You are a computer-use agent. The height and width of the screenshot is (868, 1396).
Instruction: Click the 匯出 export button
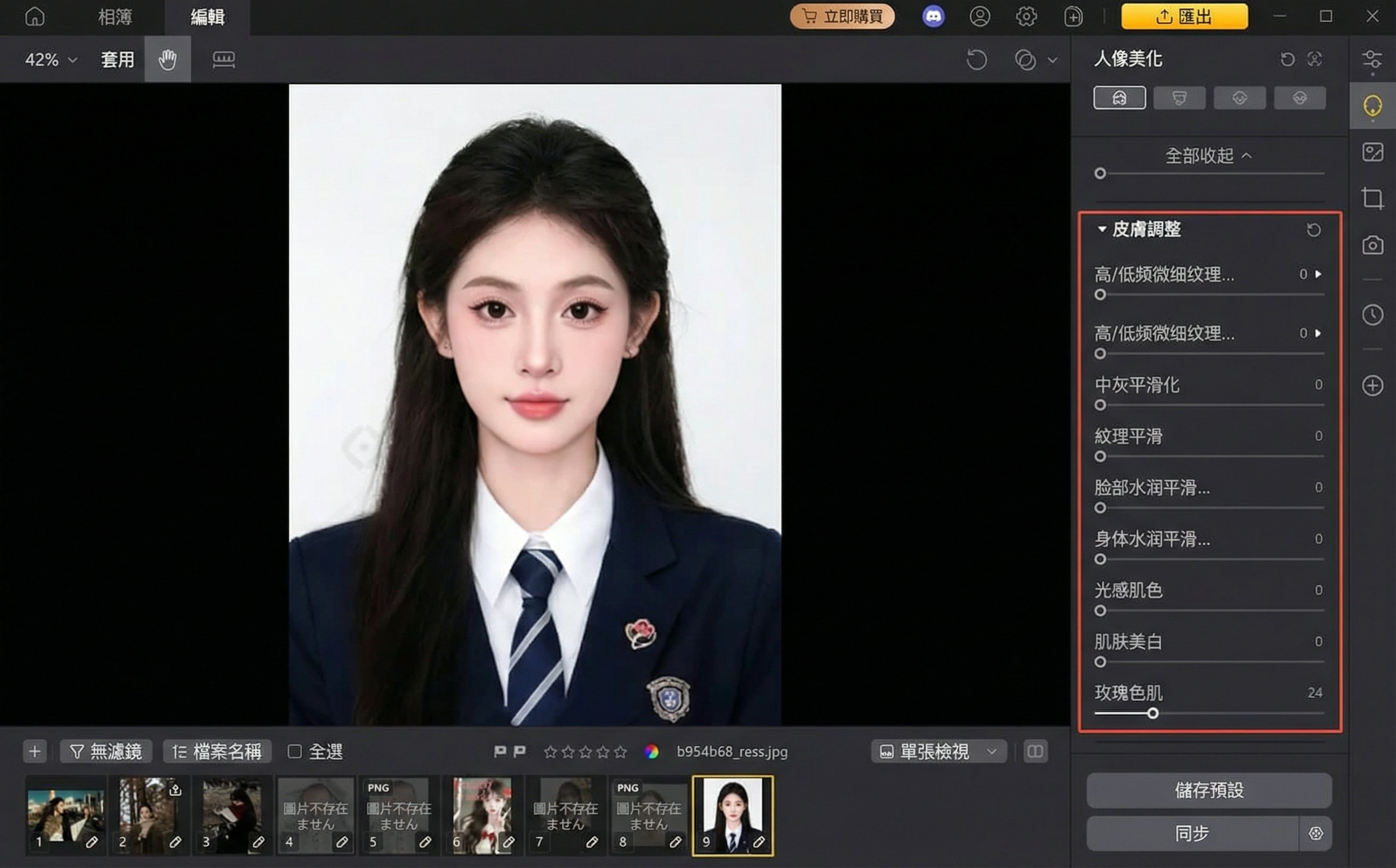1184,16
